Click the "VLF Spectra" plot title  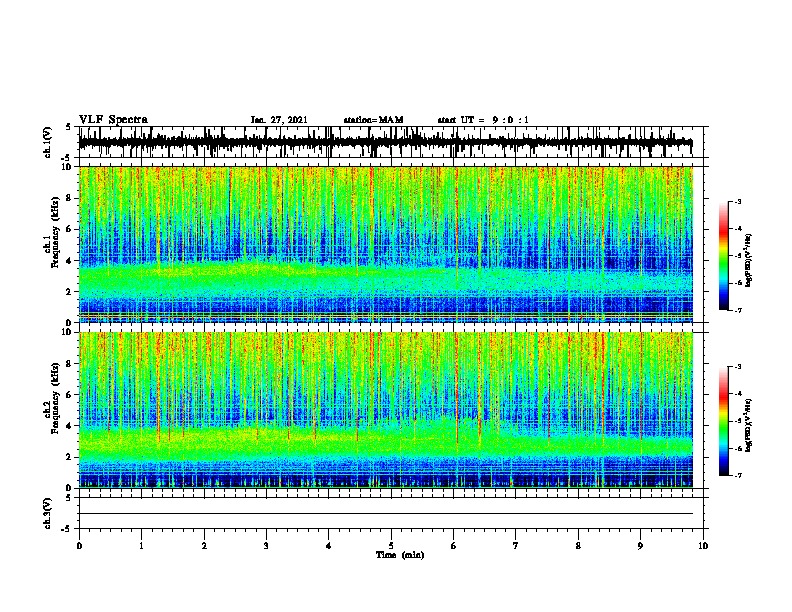point(113,120)
